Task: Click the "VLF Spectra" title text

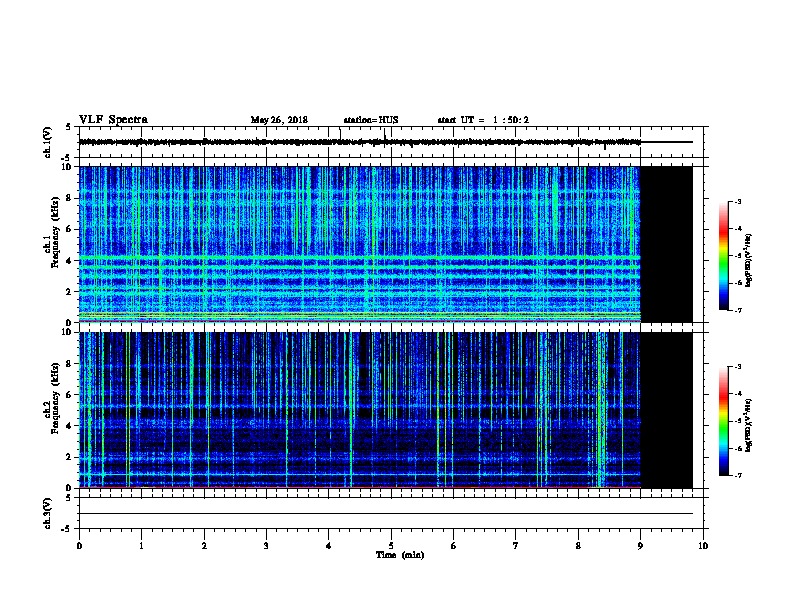Action: (x=113, y=120)
